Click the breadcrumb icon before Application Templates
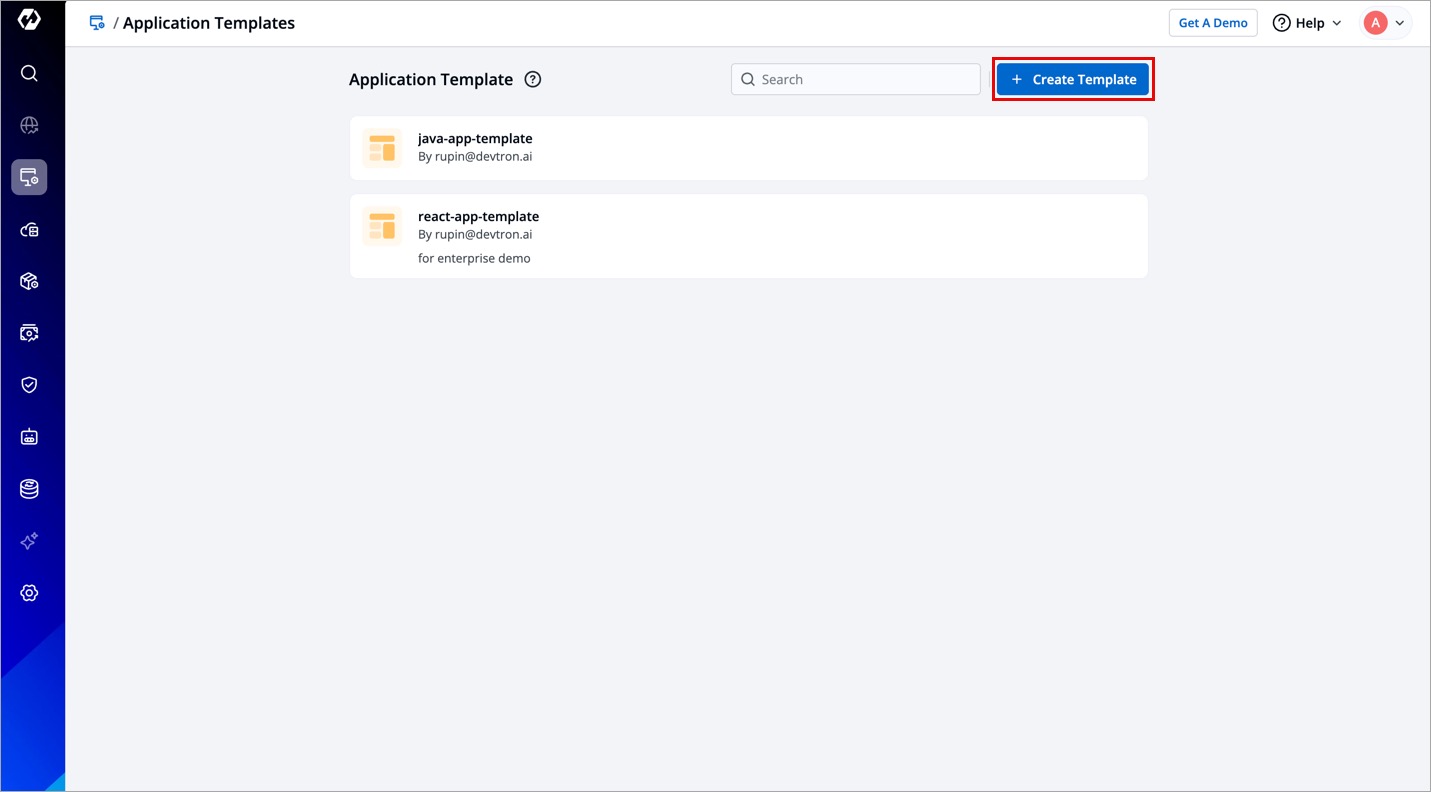This screenshot has width=1431, height=792. (x=97, y=23)
